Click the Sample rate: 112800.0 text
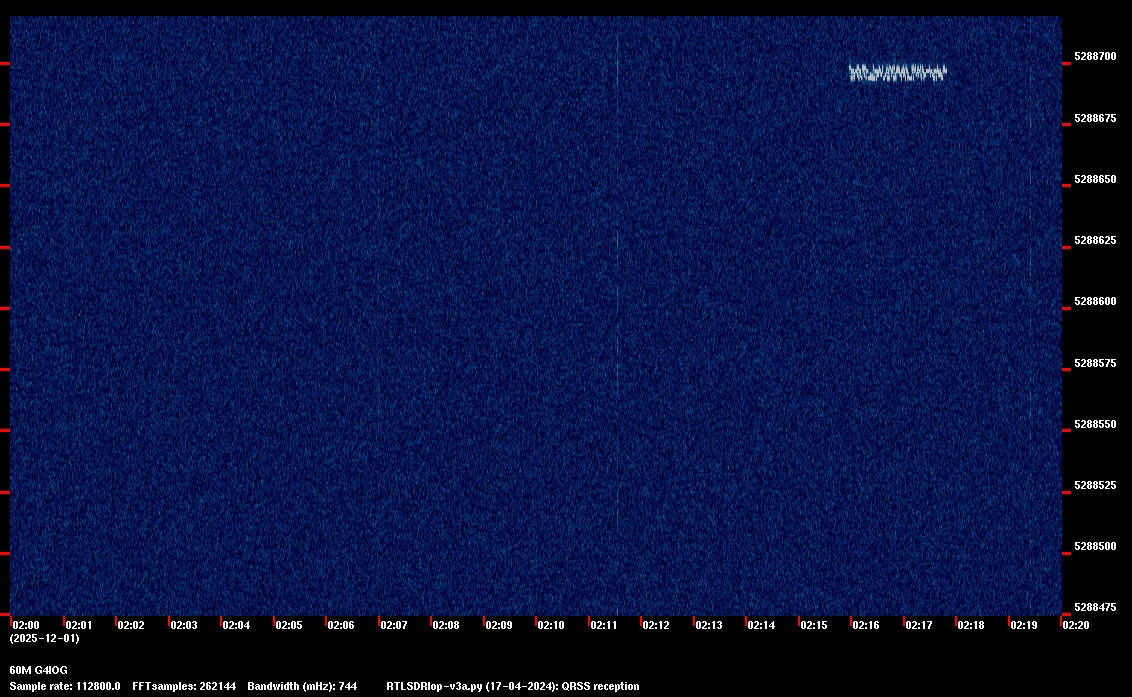1132x697 pixels. (x=65, y=686)
